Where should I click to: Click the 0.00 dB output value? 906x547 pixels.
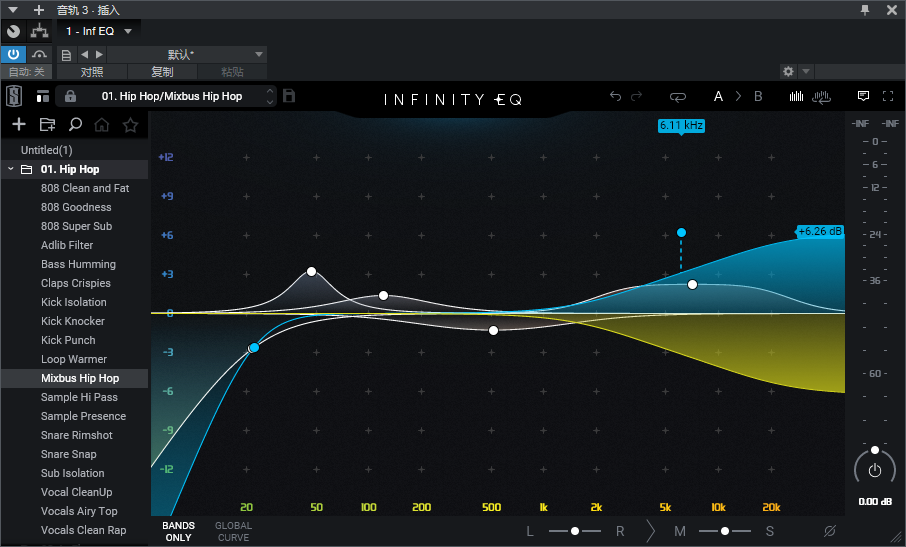point(875,501)
